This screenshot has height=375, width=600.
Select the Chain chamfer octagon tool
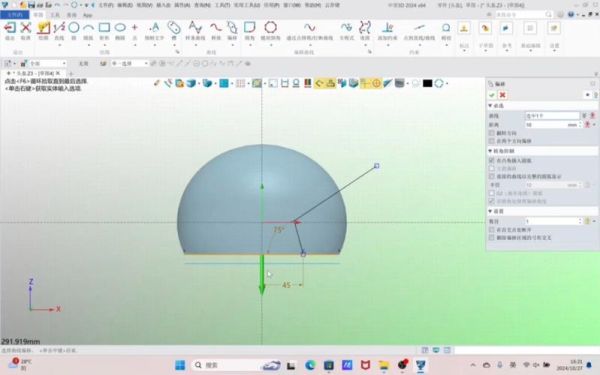pos(271,28)
